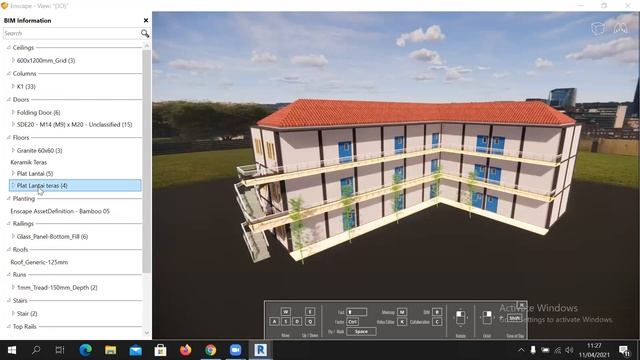Click the BIM panel scrollbar down arrow
The image size is (640, 360).
coord(147,333)
